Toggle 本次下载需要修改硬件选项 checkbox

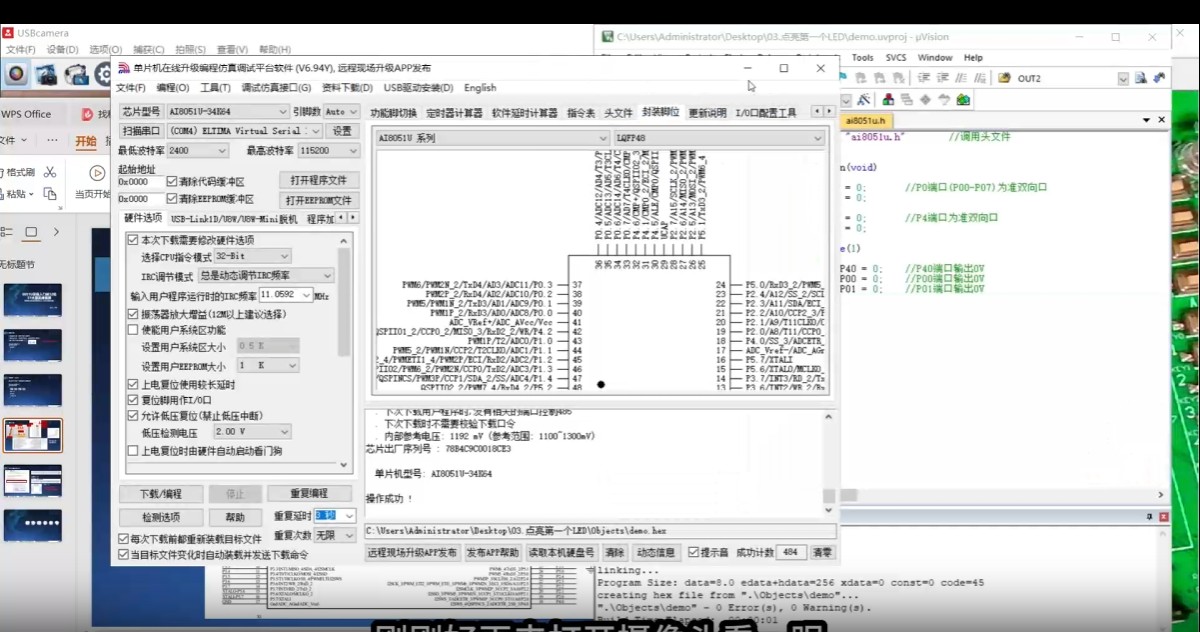pyautogui.click(x=133, y=240)
